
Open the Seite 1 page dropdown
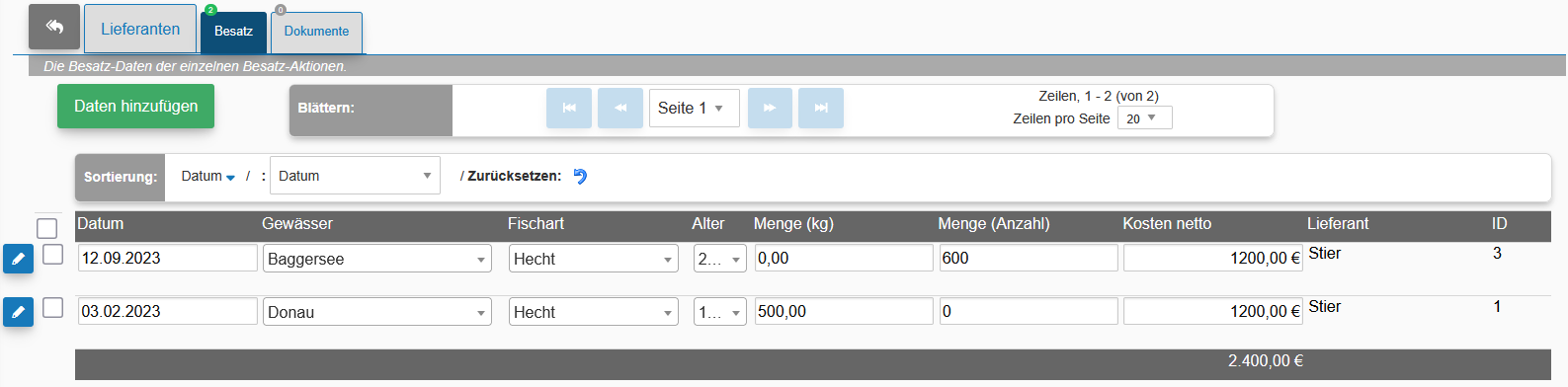[x=695, y=108]
